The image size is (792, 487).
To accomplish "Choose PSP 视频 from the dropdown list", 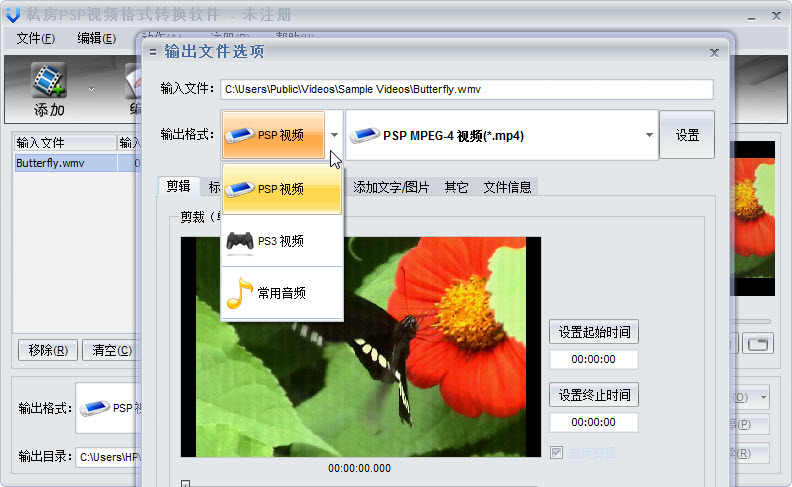I will pos(282,189).
